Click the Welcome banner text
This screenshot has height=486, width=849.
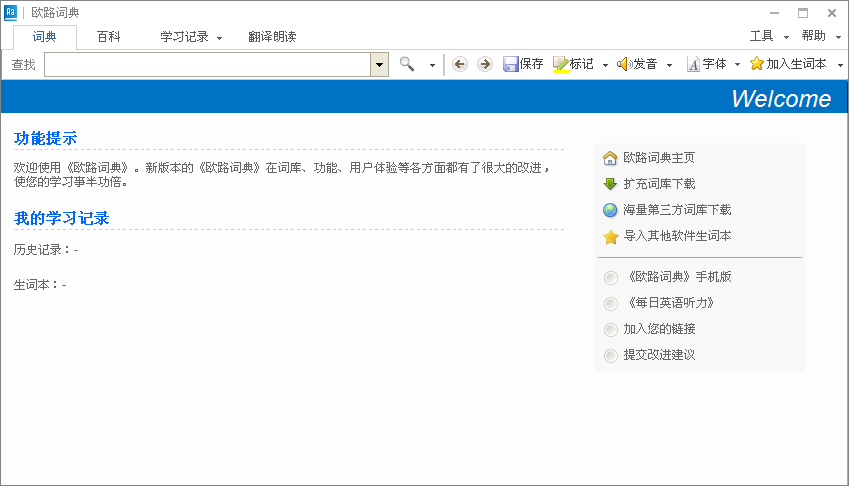pos(781,98)
